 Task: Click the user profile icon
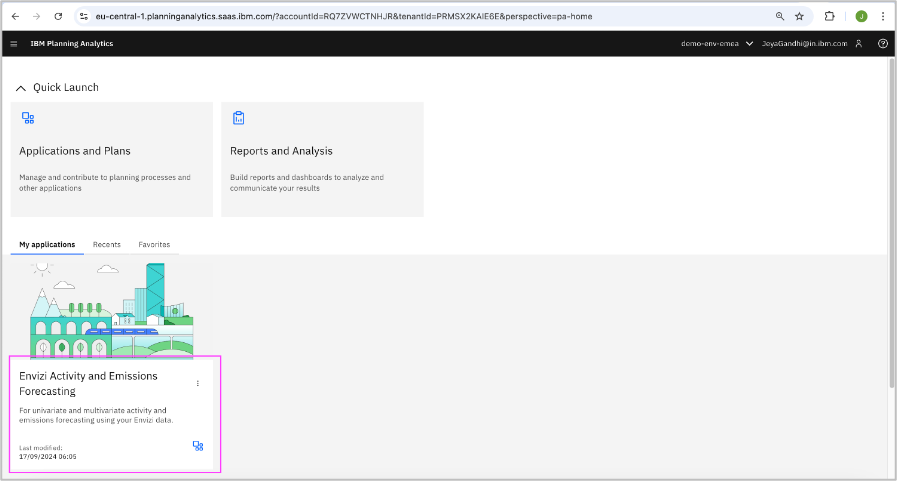click(858, 44)
